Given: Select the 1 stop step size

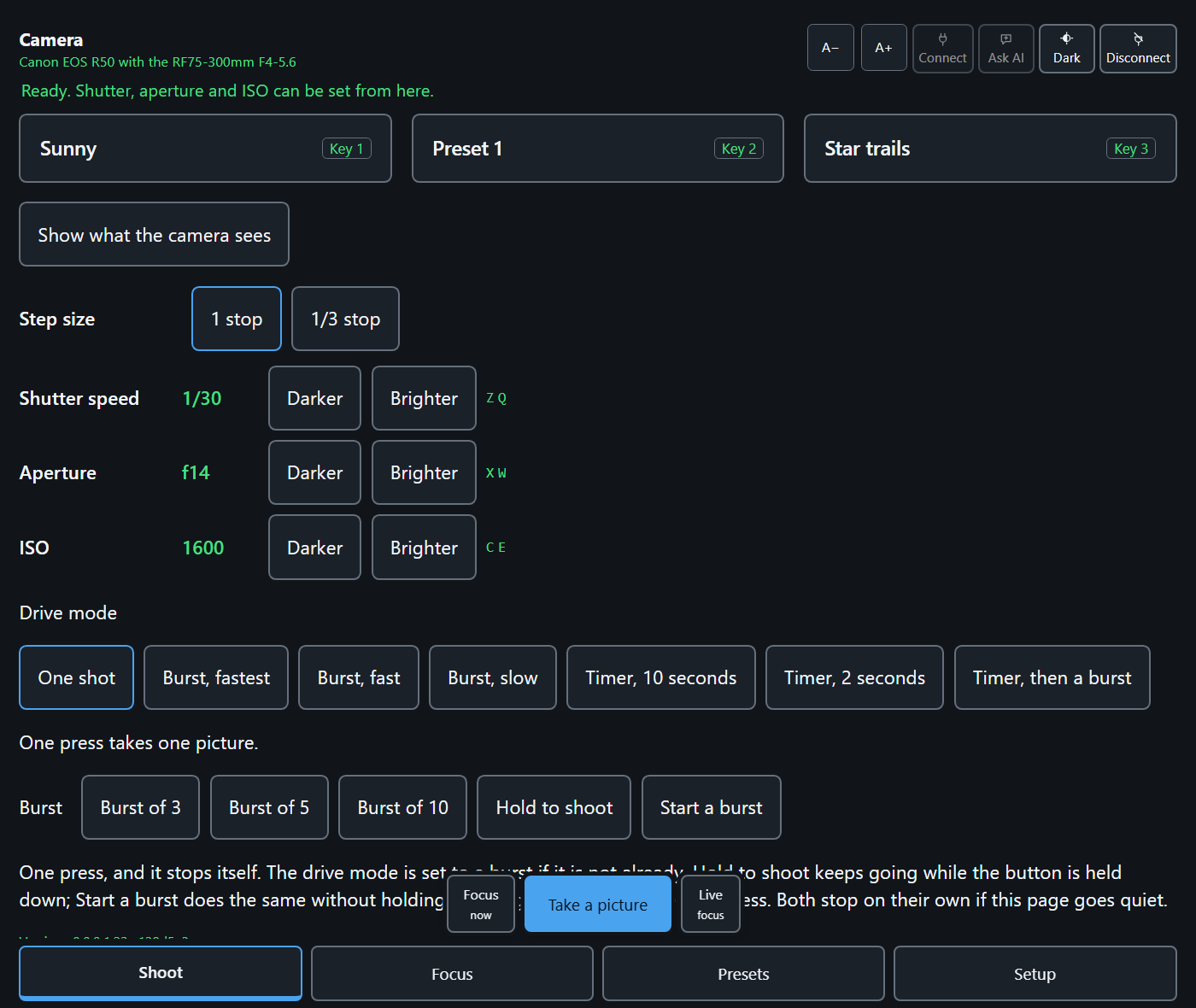Looking at the screenshot, I should pyautogui.click(x=237, y=319).
